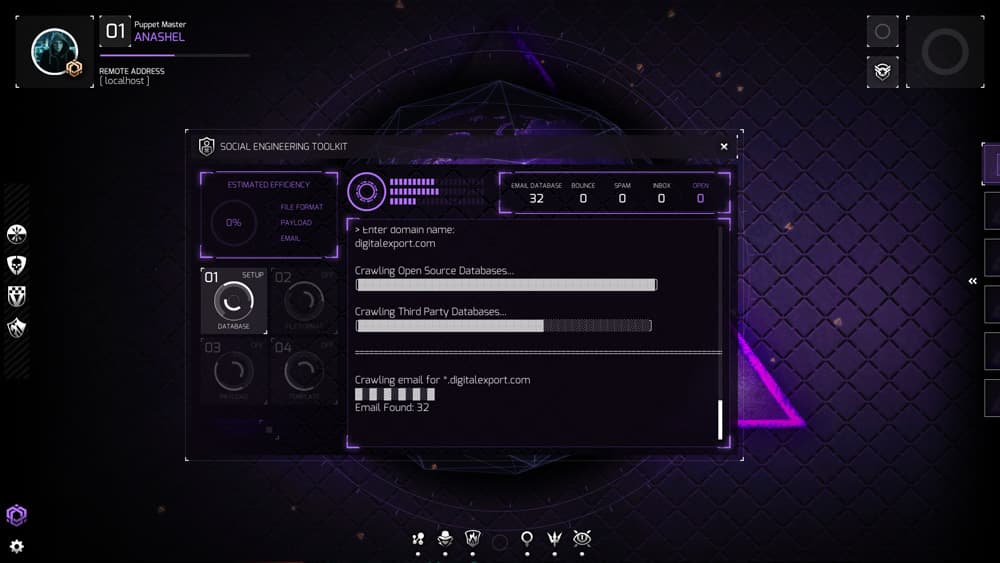Image resolution: width=1000 pixels, height=563 pixels.
Task: Expand side panel with double chevron
Action: pyautogui.click(x=973, y=281)
